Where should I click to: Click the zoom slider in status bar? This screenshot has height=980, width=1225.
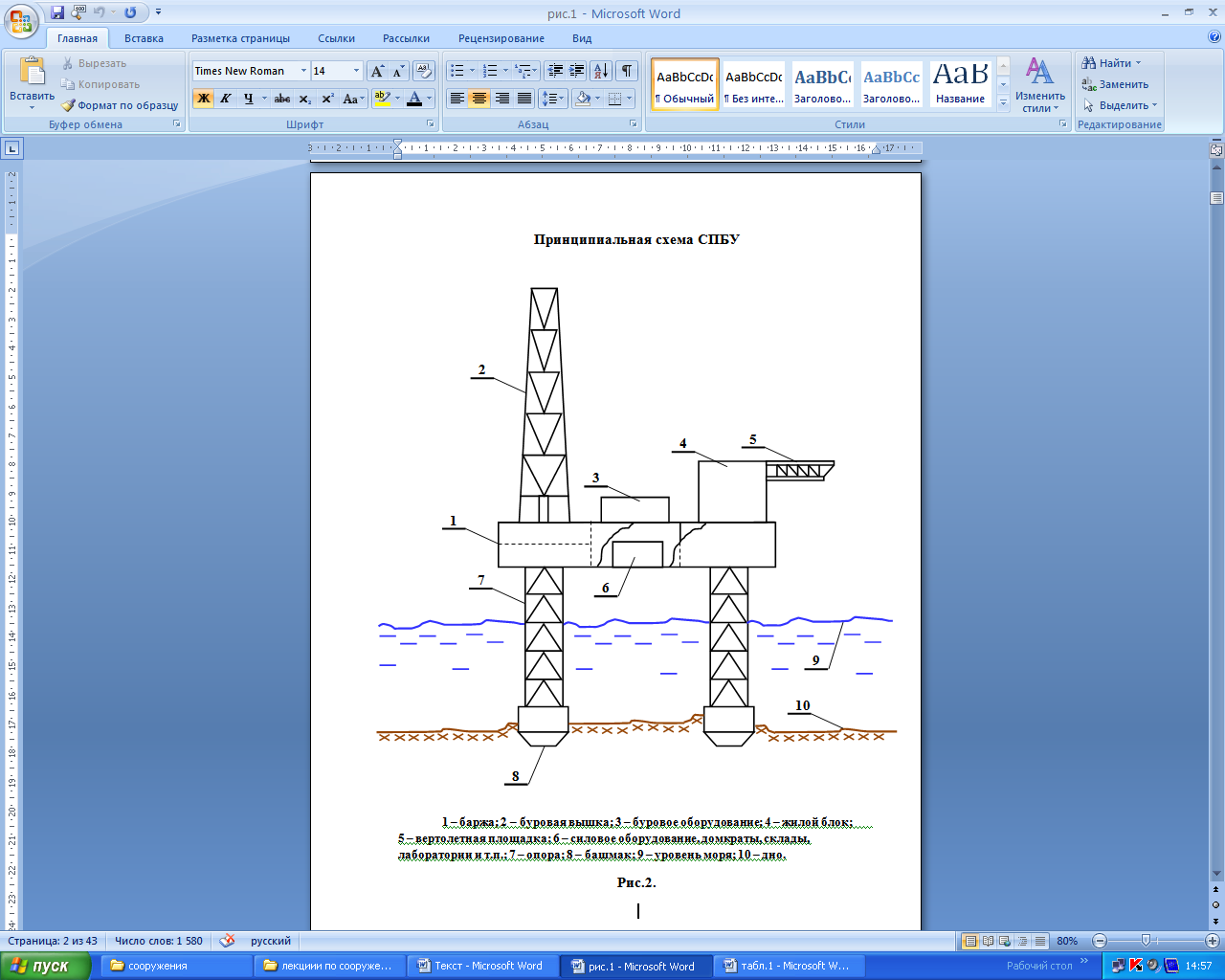point(1145,941)
